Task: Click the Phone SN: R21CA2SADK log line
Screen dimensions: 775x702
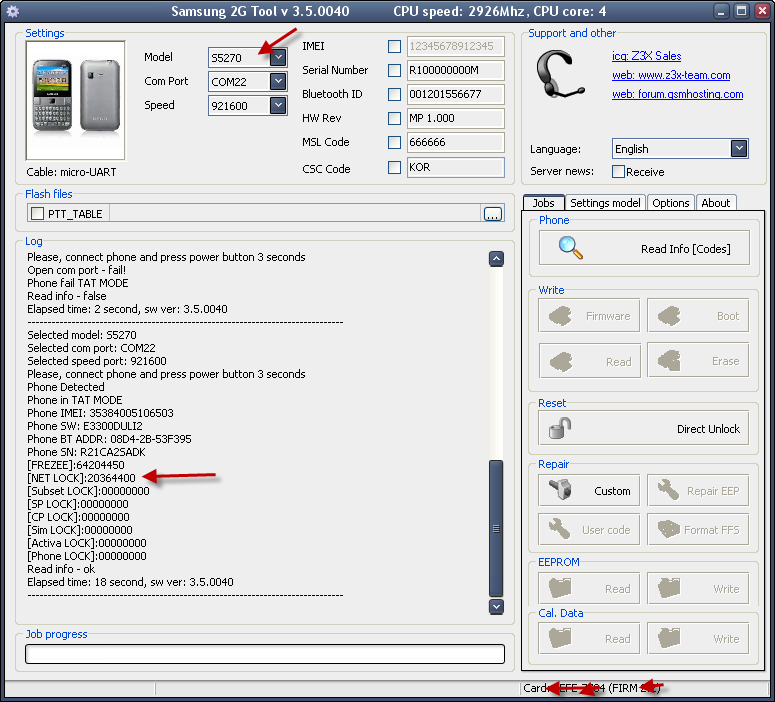Action: [86, 452]
